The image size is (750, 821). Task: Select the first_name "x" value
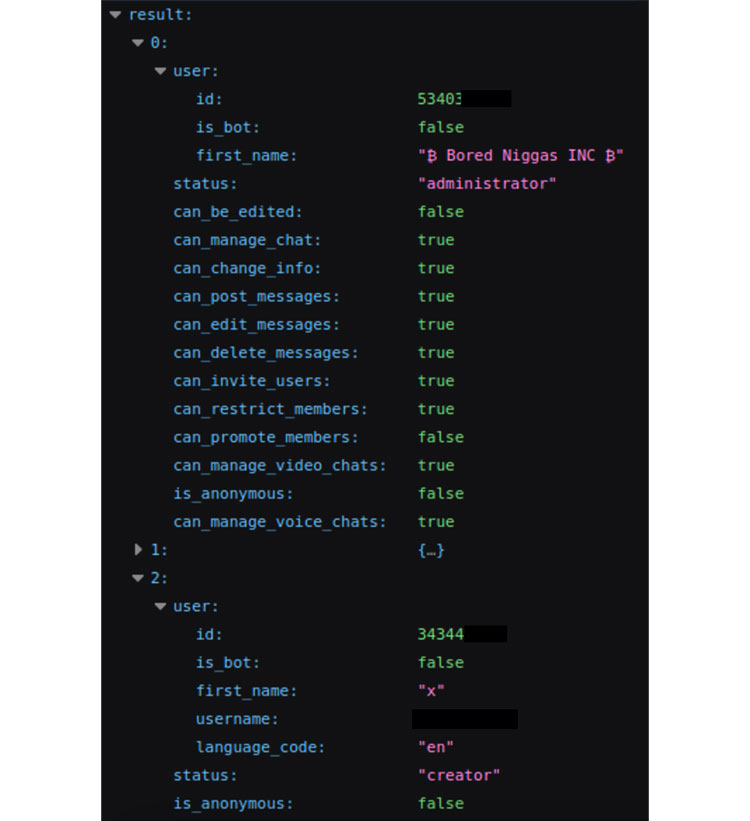tap(431, 691)
